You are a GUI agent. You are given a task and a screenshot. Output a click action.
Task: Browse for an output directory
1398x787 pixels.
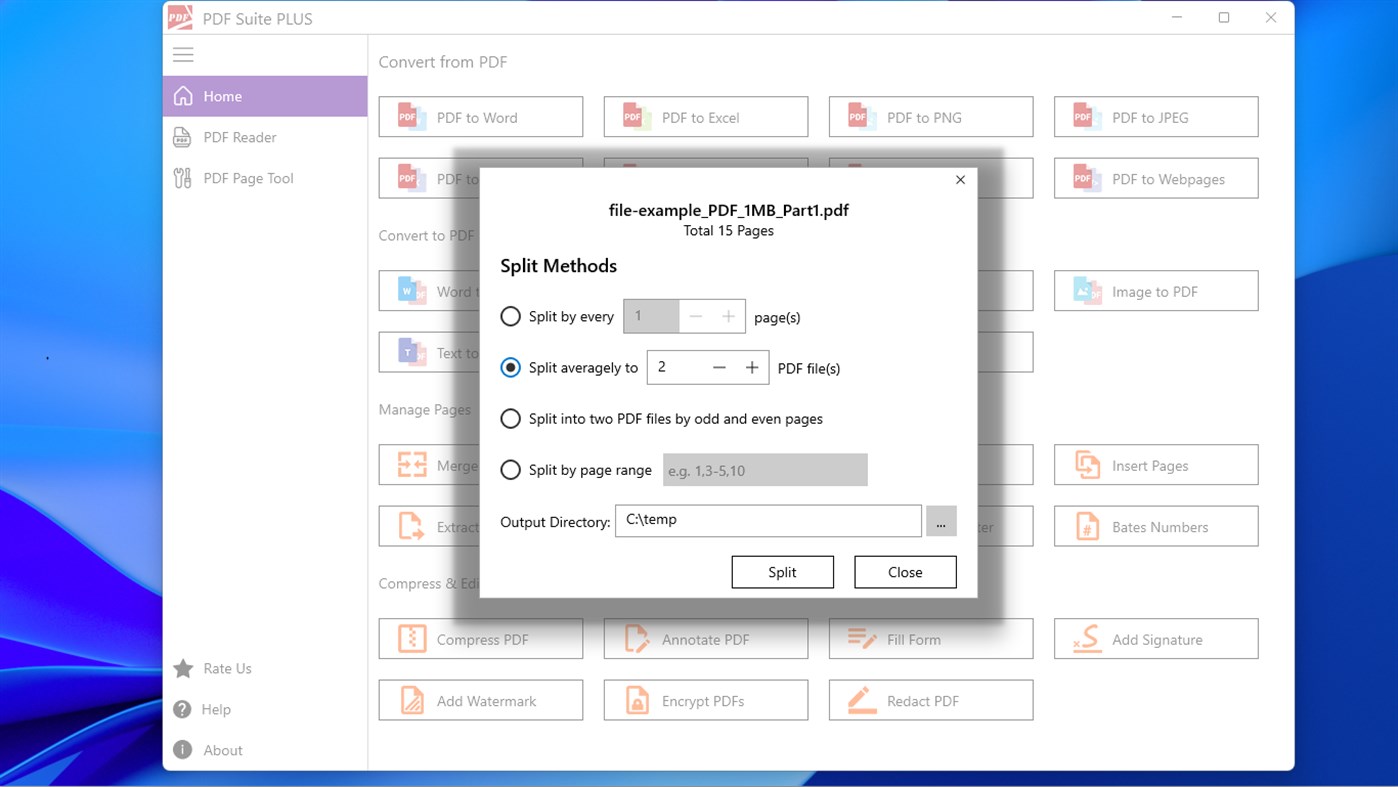tap(940, 520)
